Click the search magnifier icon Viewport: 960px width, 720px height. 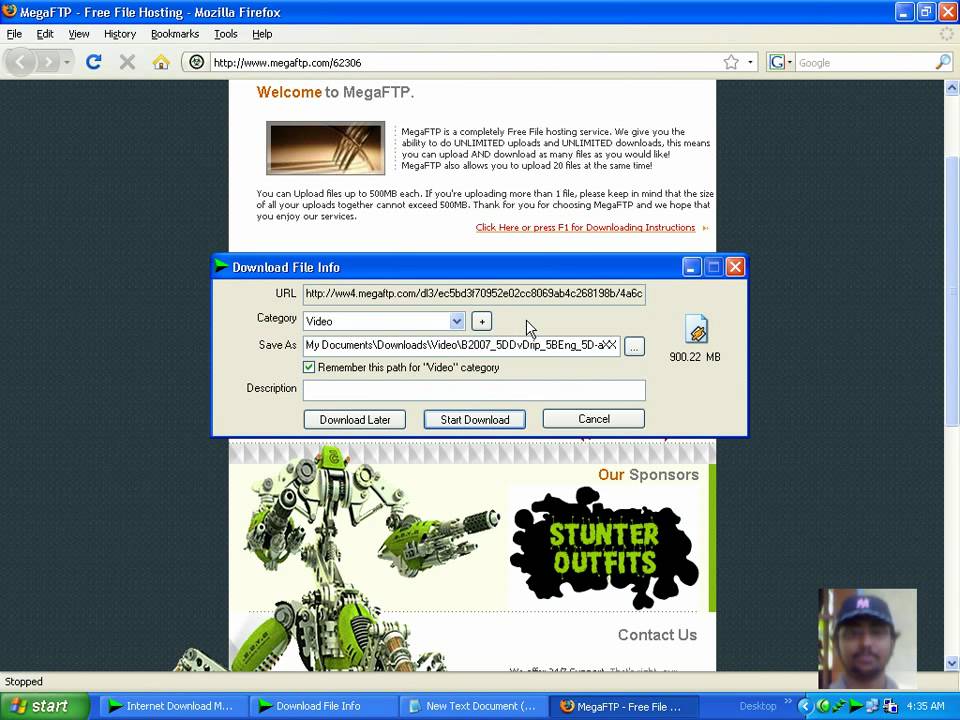943,62
